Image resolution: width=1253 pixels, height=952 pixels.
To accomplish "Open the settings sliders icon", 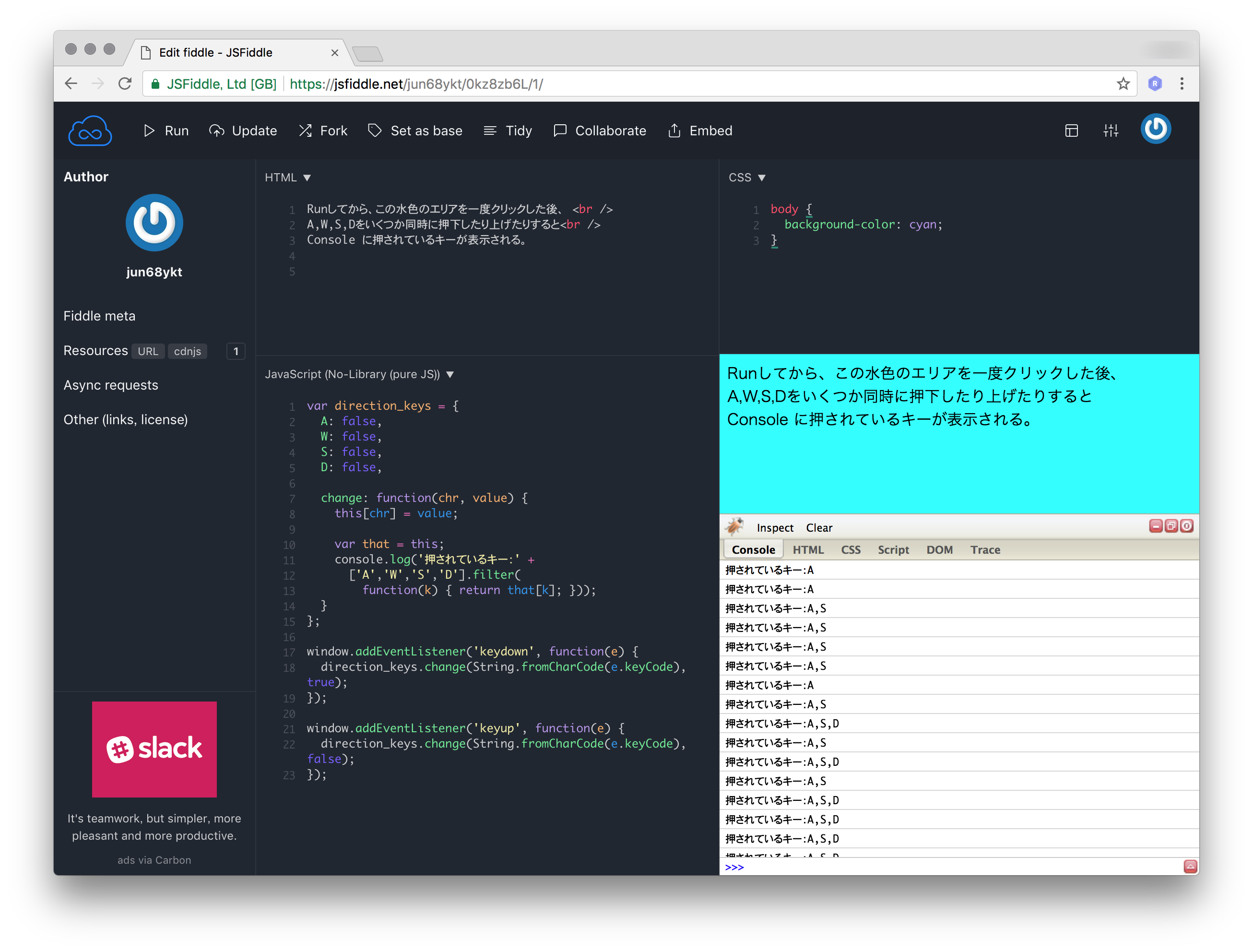I will click(1111, 131).
